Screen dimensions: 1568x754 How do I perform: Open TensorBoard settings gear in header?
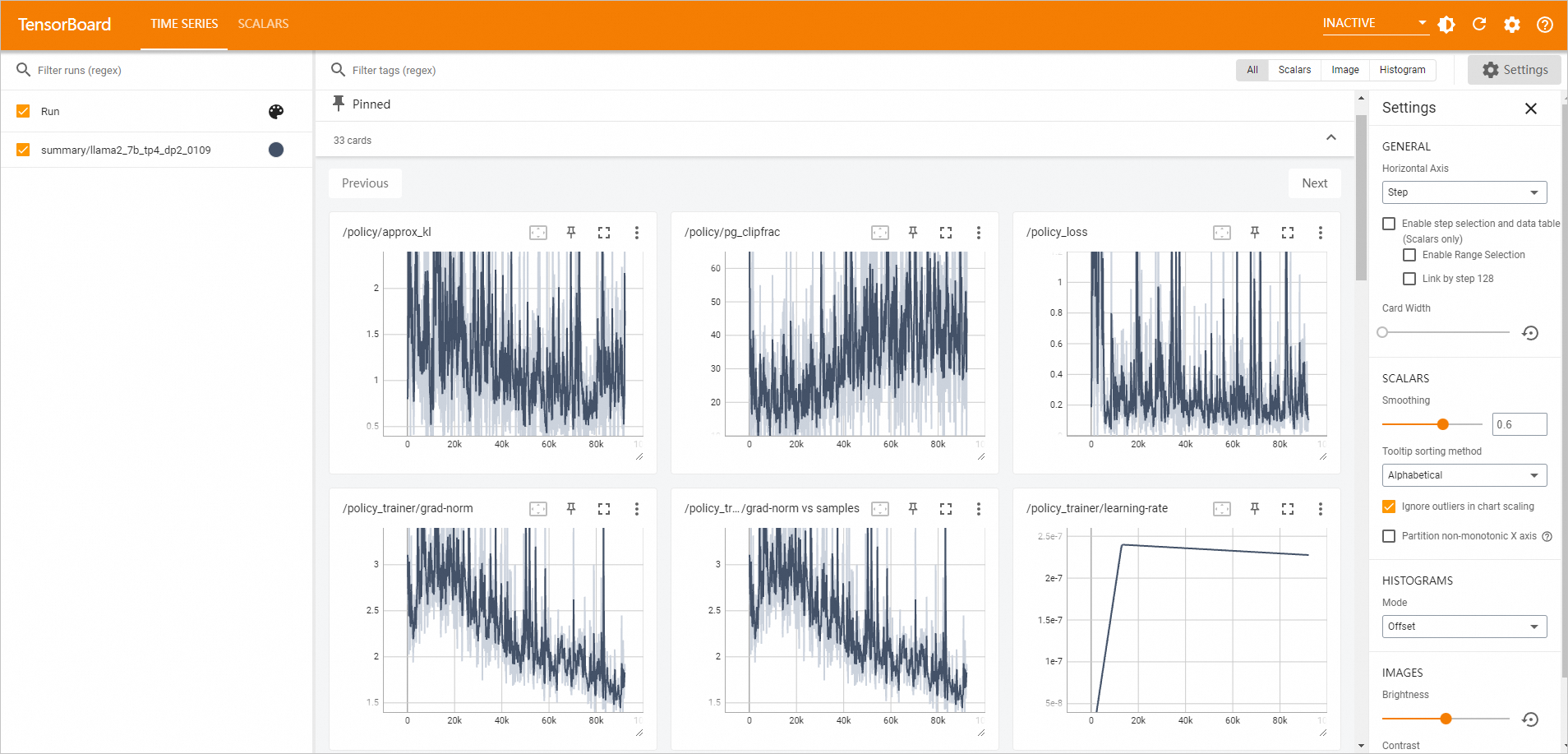pyautogui.click(x=1512, y=25)
